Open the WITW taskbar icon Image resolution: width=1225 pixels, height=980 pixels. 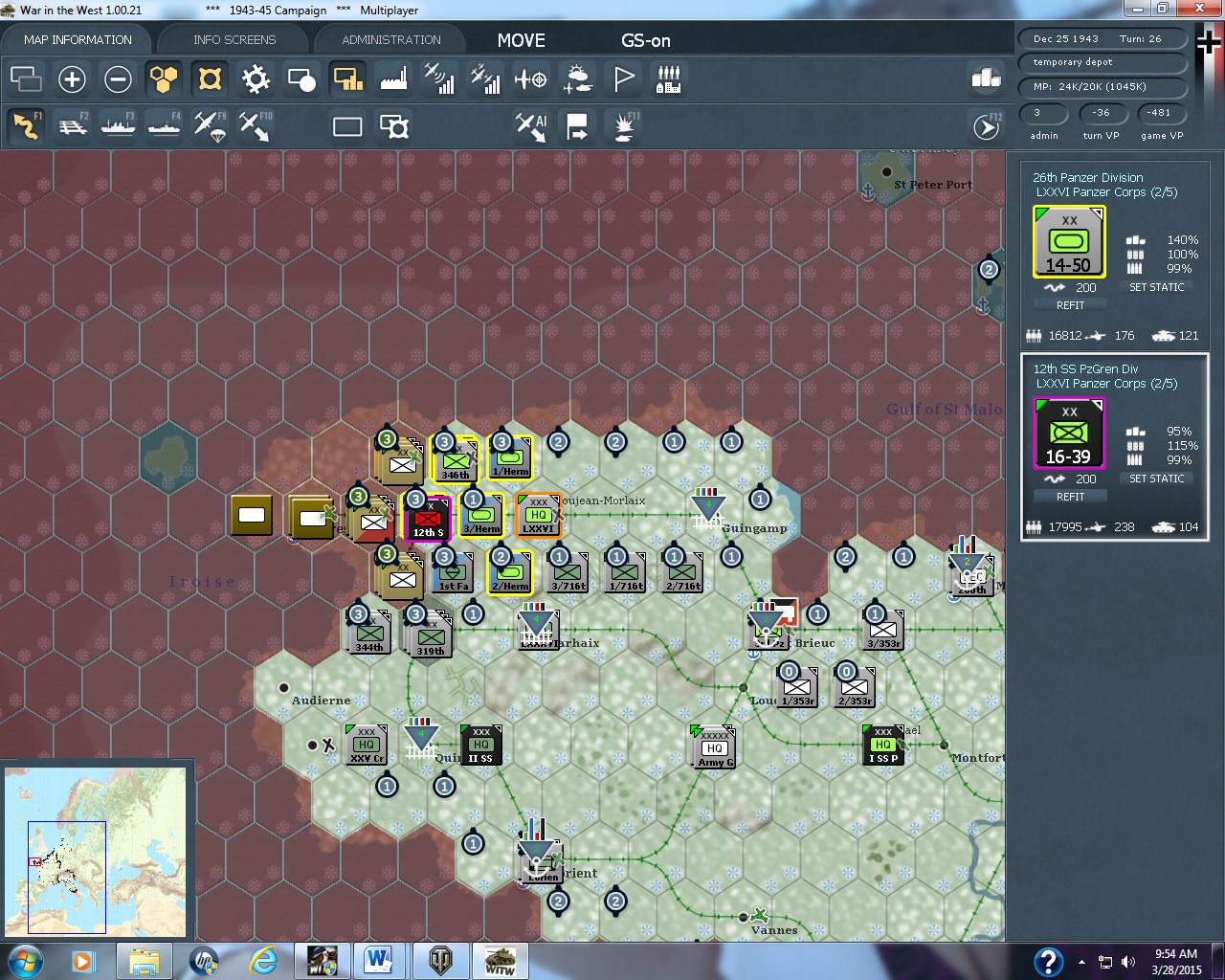tap(499, 961)
